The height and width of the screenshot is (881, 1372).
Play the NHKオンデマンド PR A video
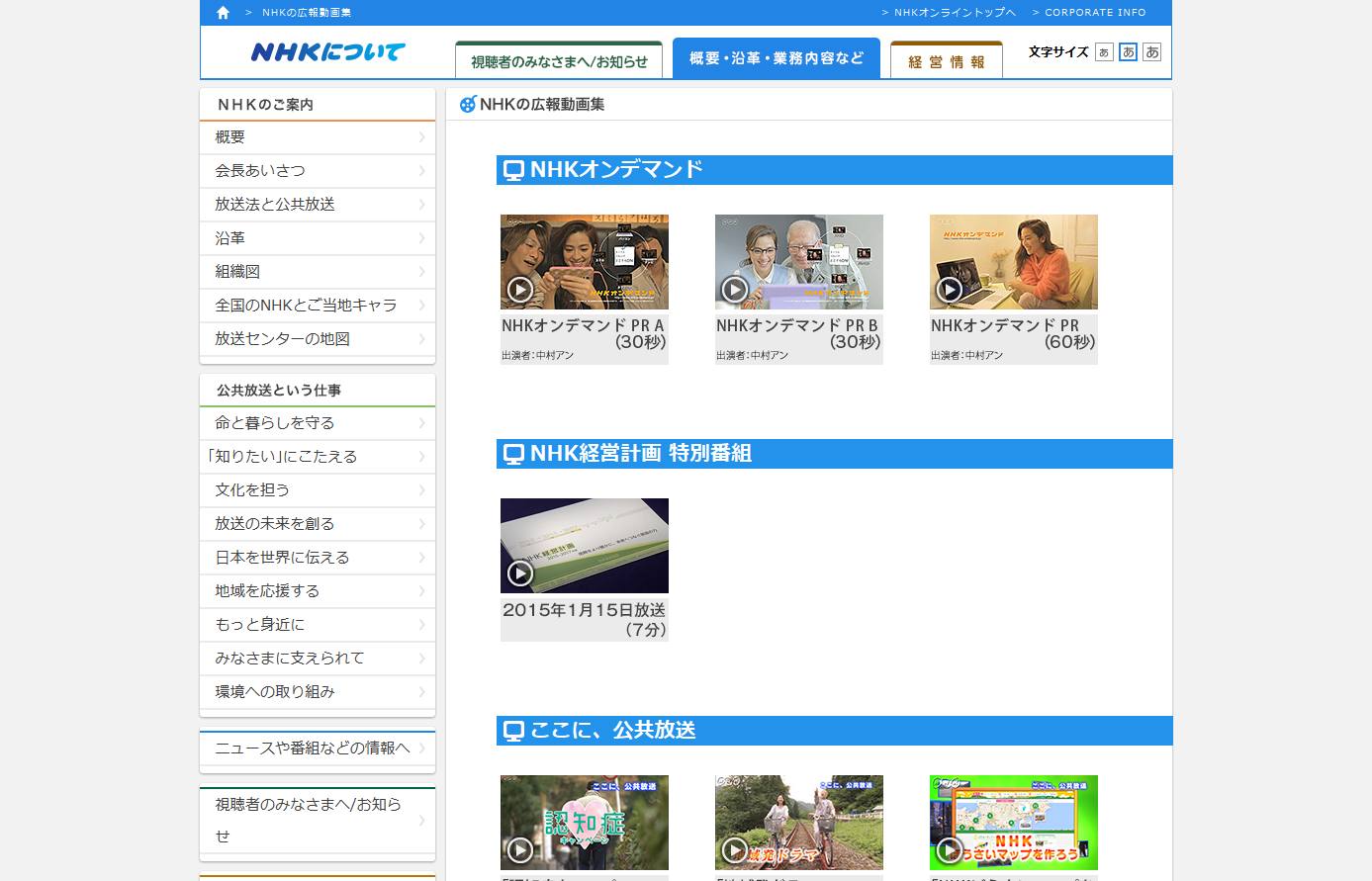pyautogui.click(x=585, y=262)
